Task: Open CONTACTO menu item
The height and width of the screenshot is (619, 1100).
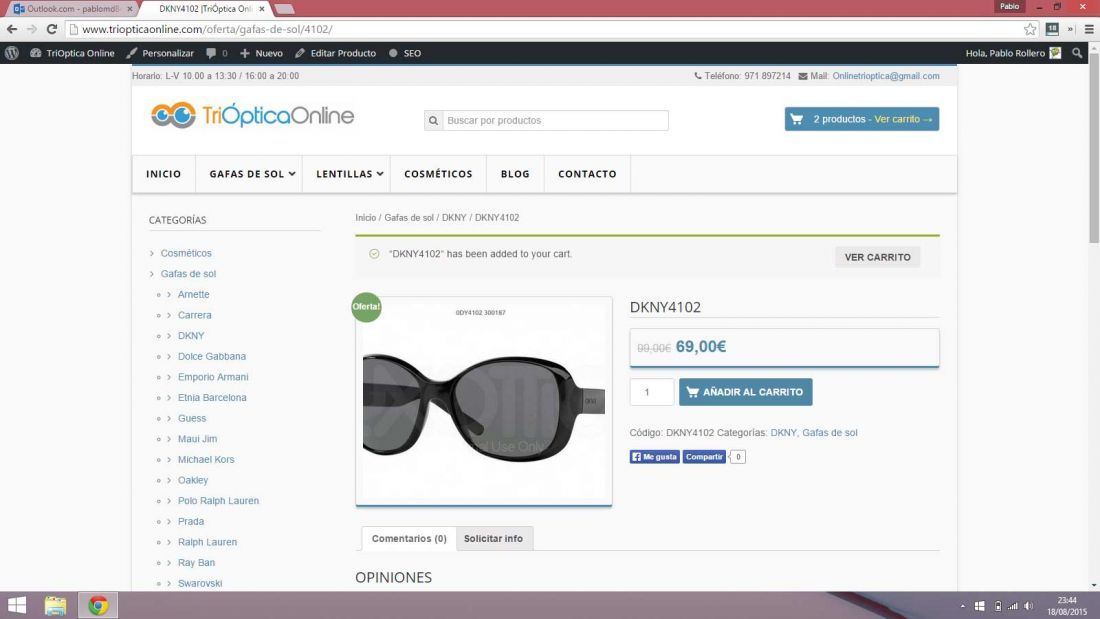Action: coord(587,174)
